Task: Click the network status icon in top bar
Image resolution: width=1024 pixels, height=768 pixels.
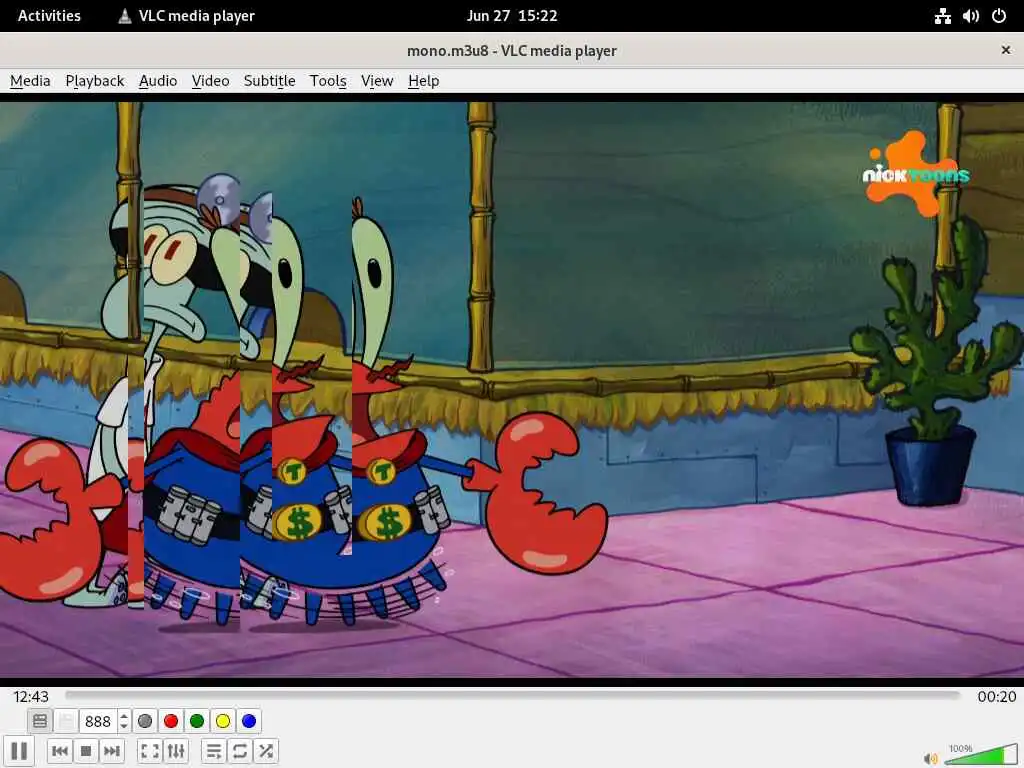Action: [x=942, y=16]
